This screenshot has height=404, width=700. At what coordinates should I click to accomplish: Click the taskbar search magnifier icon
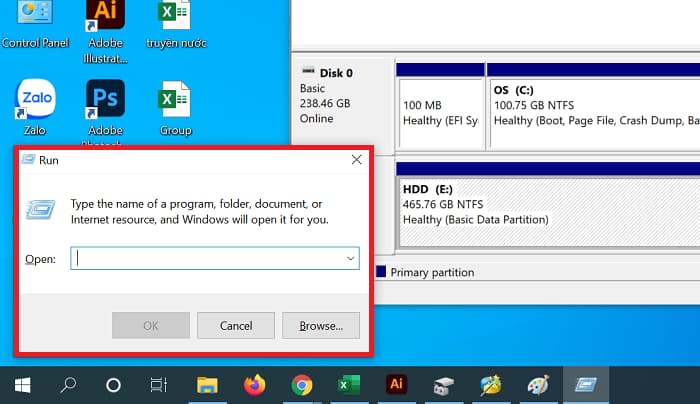(x=68, y=384)
